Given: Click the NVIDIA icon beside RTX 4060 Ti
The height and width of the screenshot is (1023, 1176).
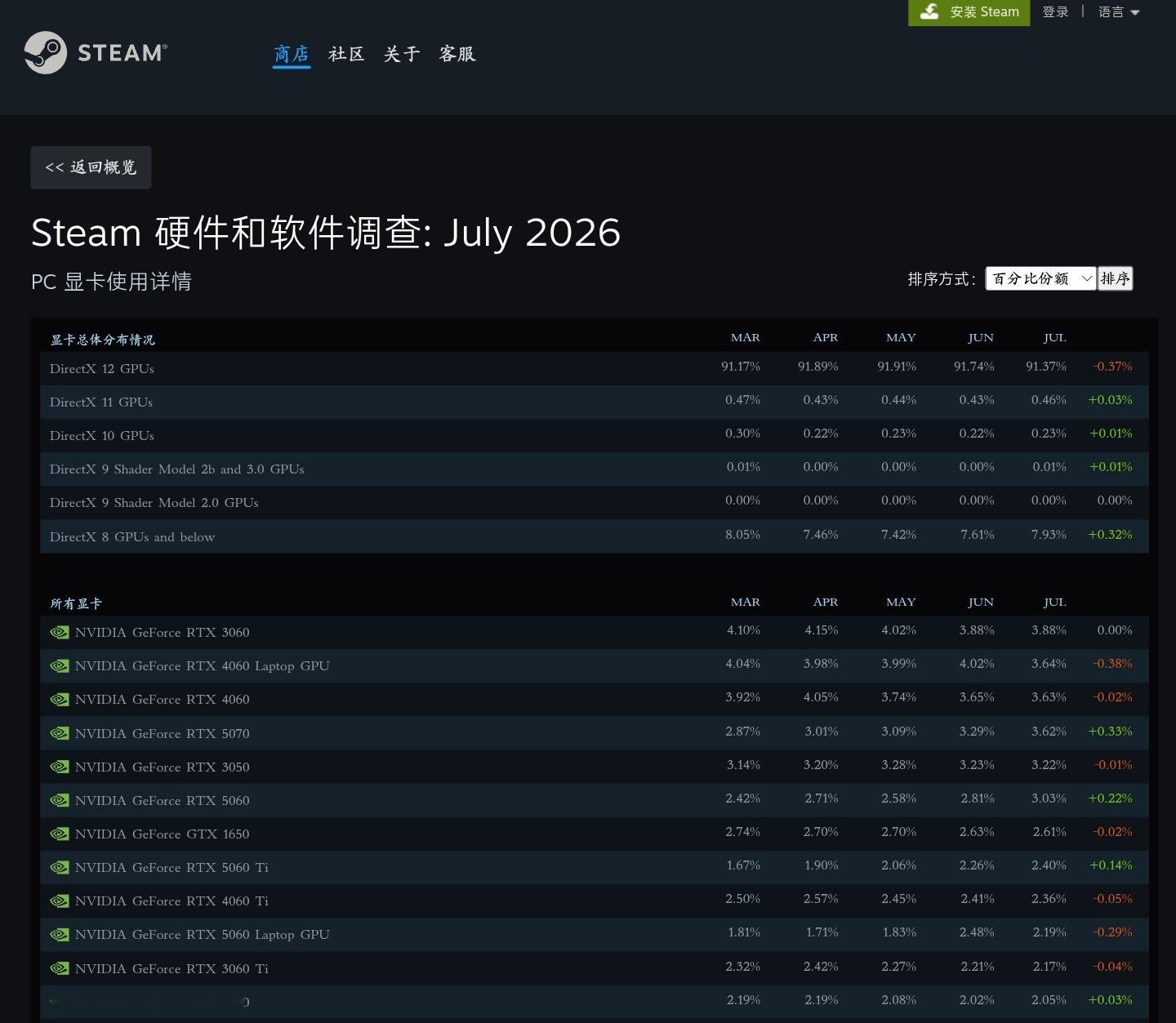Looking at the screenshot, I should (x=60, y=901).
